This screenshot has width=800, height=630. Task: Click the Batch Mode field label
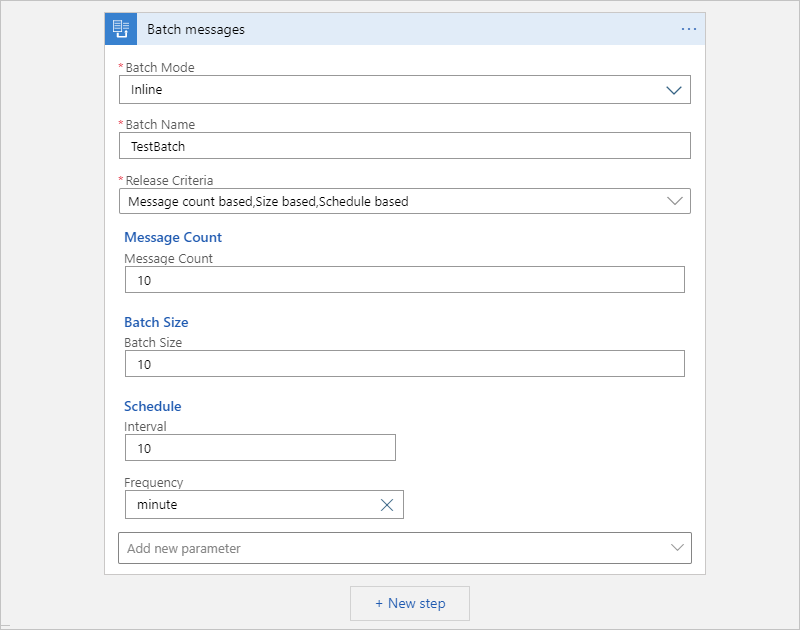click(x=160, y=68)
